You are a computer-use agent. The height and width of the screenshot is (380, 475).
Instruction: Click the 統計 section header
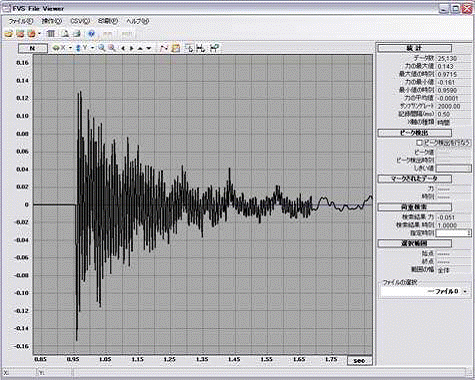pos(415,48)
